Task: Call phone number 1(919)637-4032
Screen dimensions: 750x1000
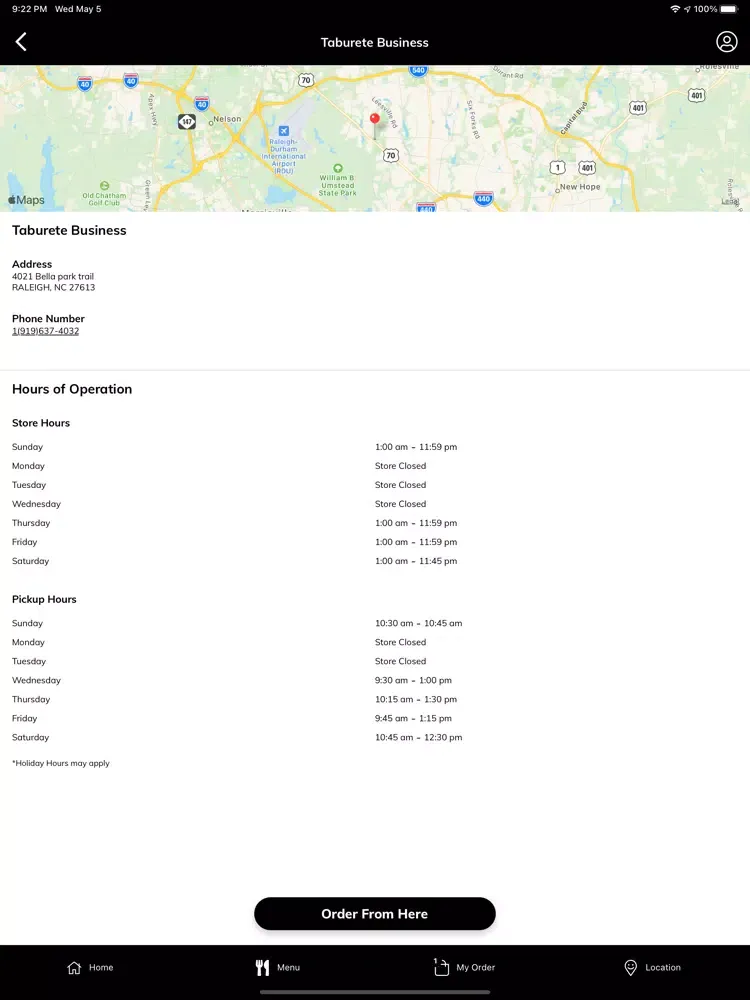Action: 45,331
